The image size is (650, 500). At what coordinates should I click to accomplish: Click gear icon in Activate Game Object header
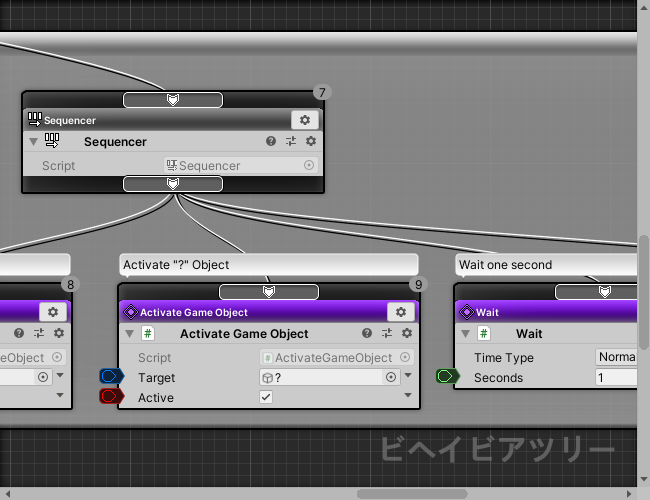(400, 312)
